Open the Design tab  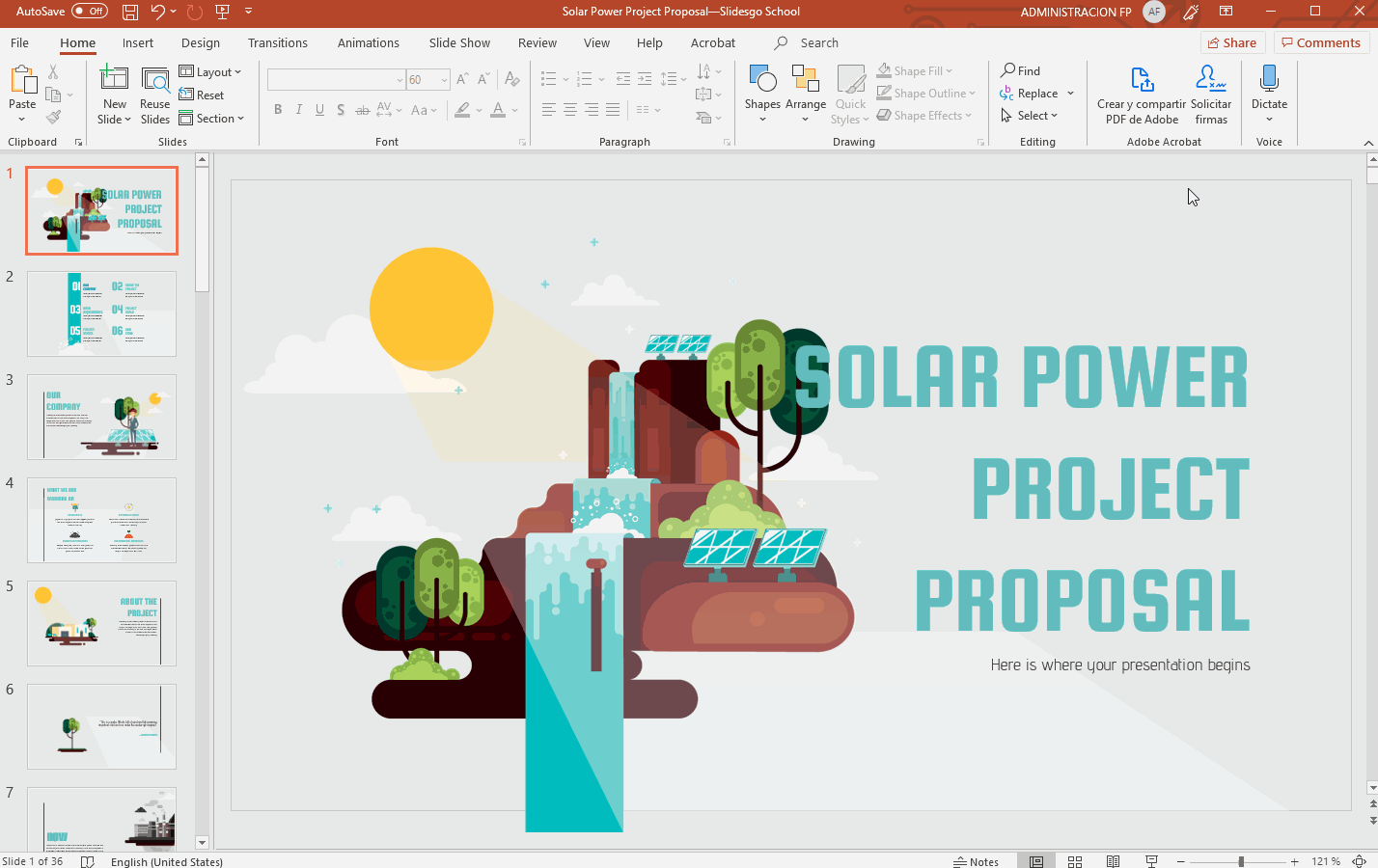201,43
